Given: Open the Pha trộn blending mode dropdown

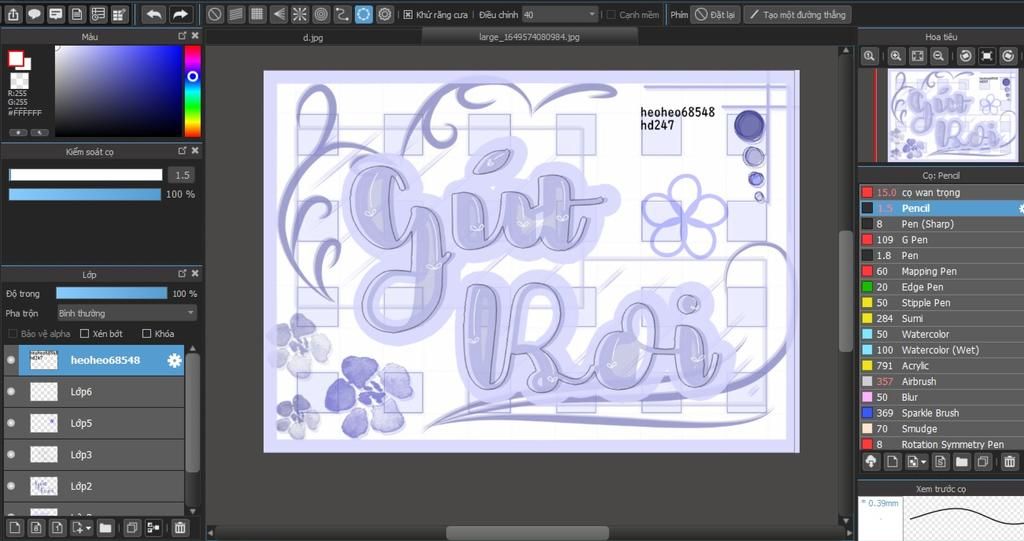Looking at the screenshot, I should [x=127, y=313].
